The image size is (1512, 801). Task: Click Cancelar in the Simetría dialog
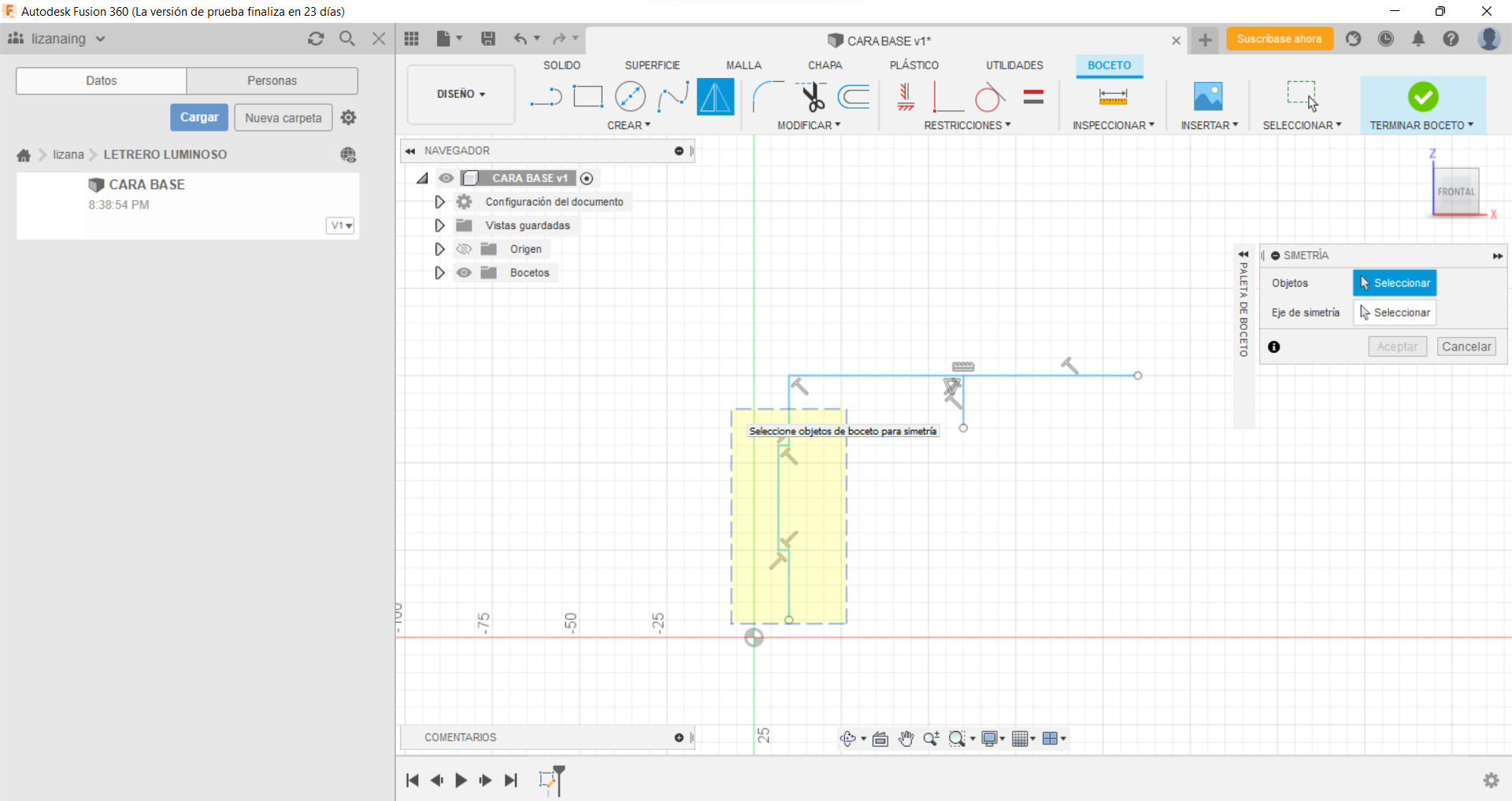click(1466, 347)
